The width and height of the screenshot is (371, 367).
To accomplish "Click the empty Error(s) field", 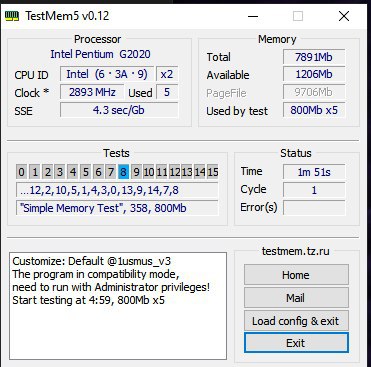I will (x=314, y=208).
